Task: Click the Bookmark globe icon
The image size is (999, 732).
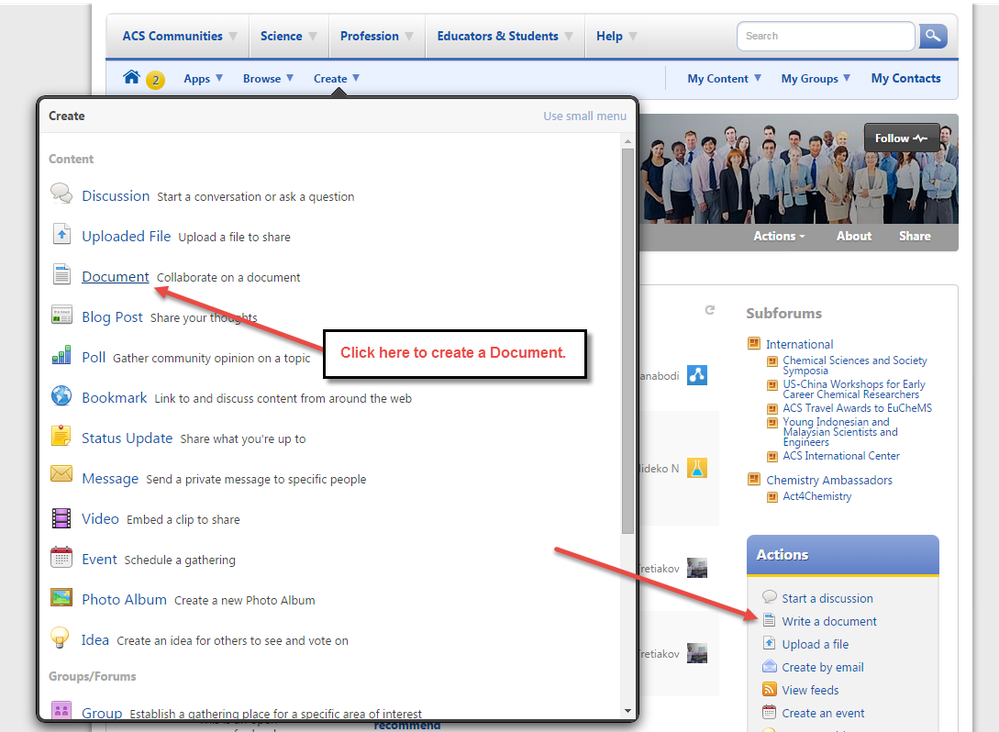Action: pyautogui.click(x=62, y=396)
